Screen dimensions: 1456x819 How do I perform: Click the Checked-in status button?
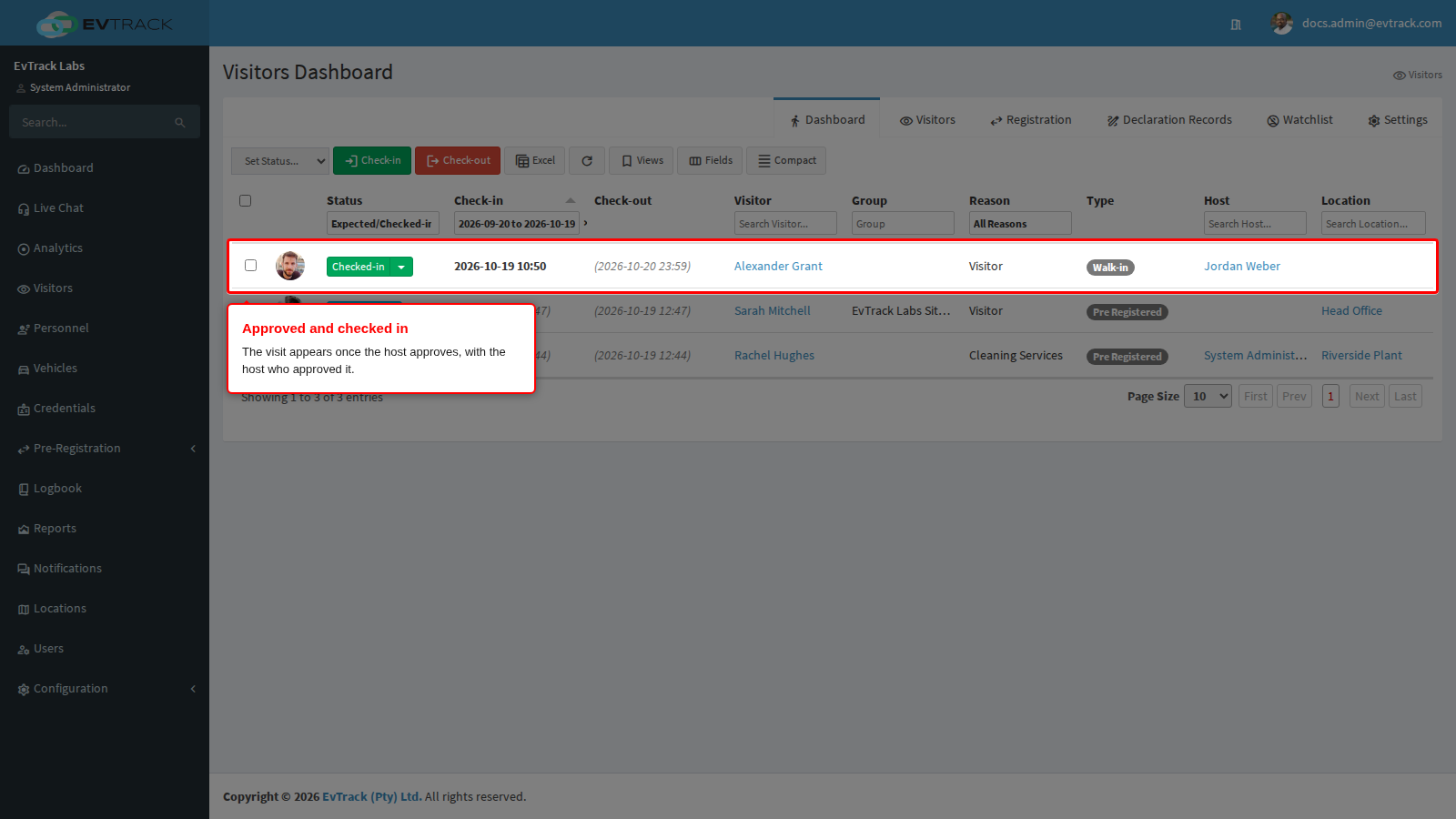[359, 267]
